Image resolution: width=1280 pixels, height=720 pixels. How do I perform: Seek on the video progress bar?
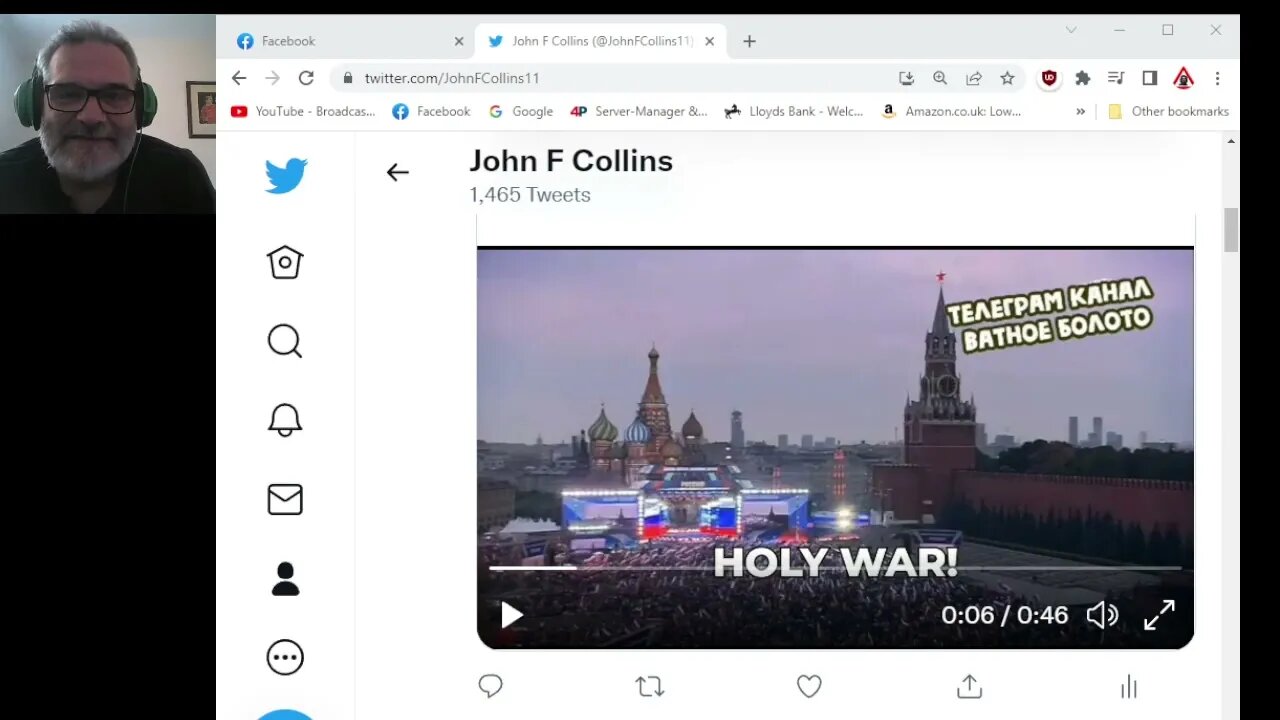tap(835, 568)
